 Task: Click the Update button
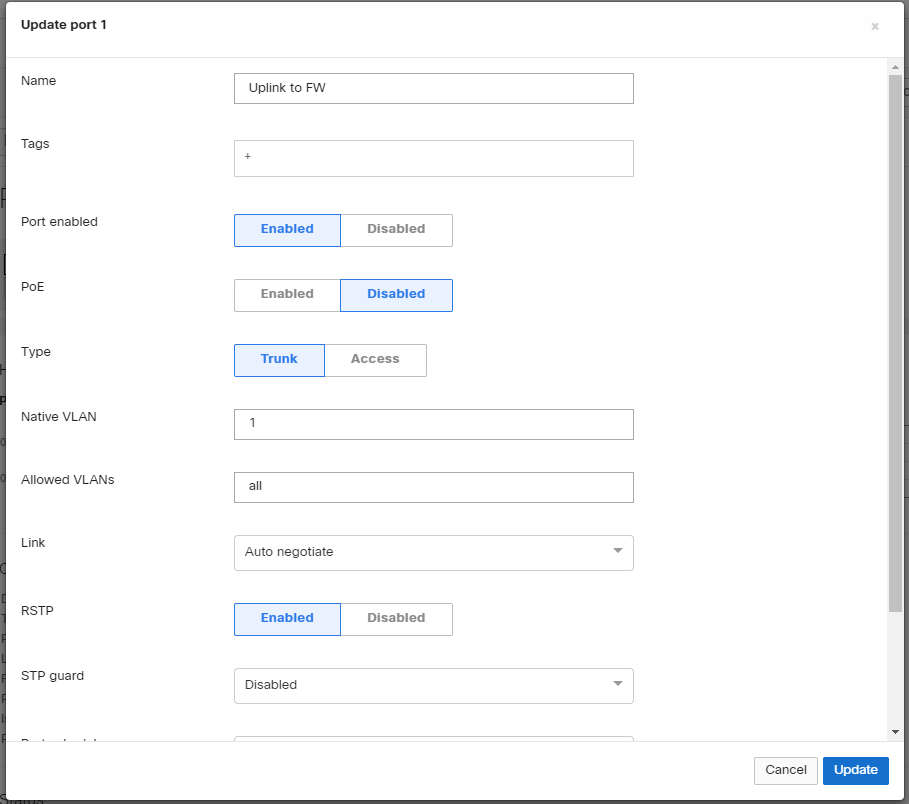pyautogui.click(x=855, y=770)
